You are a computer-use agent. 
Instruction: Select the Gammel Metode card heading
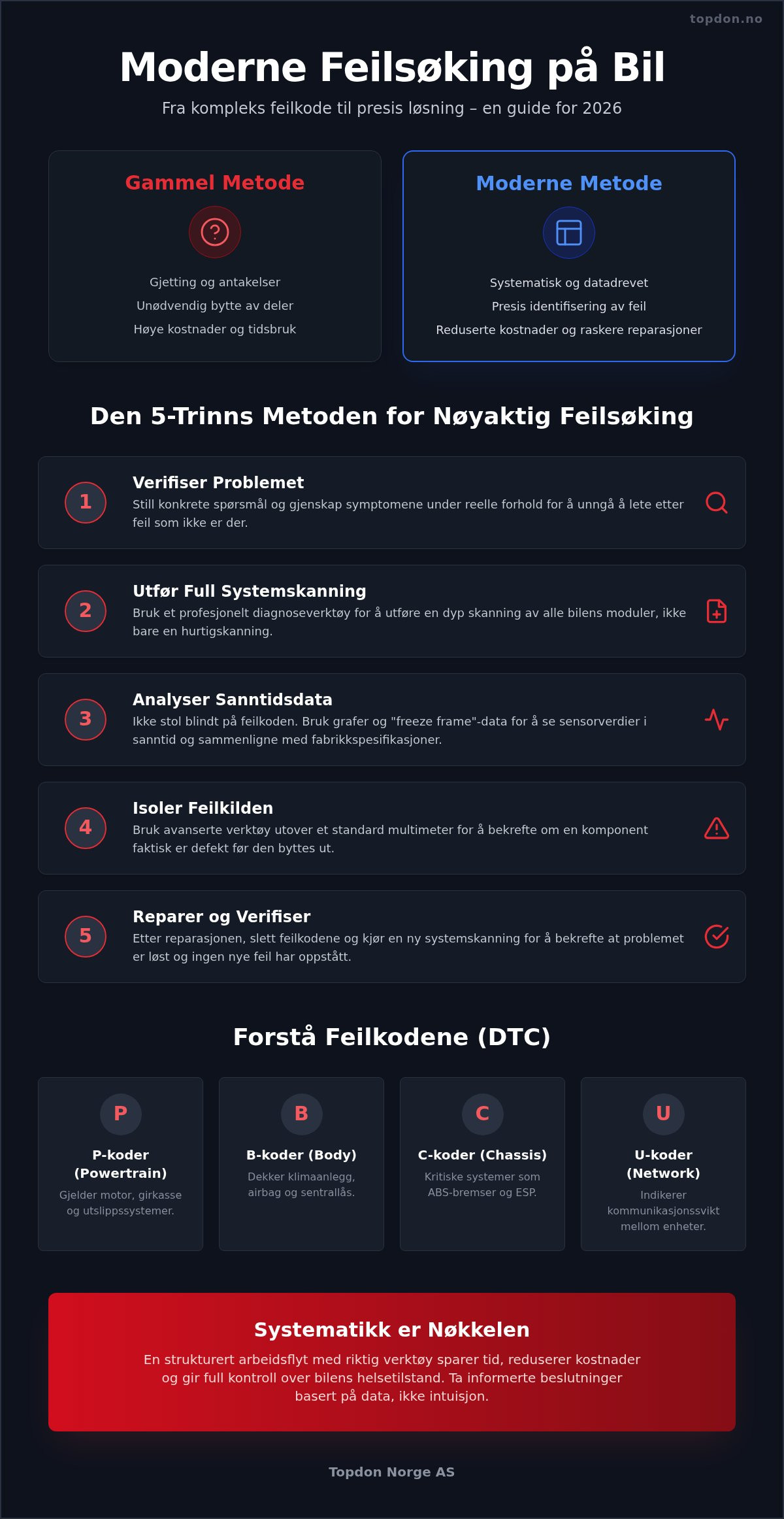[x=215, y=182]
